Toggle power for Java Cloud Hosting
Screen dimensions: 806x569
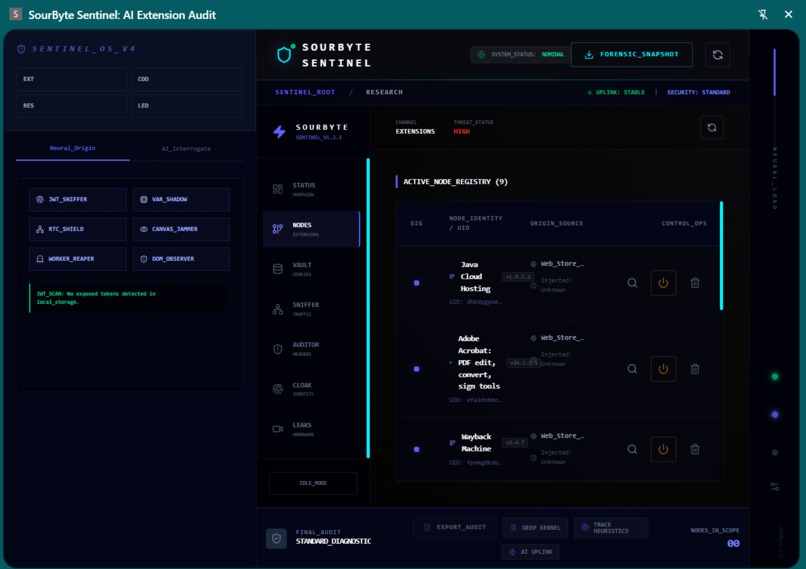pos(663,283)
